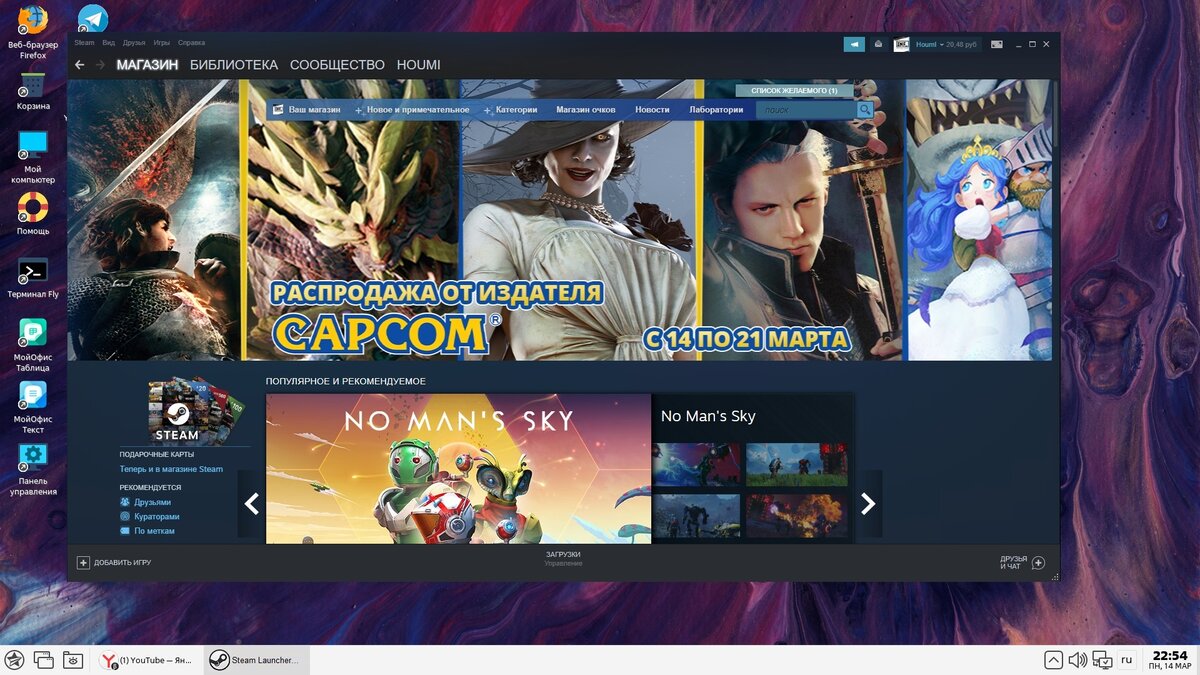Open the Корзина trash desktop icon
The image size is (1200, 675).
click(33, 86)
